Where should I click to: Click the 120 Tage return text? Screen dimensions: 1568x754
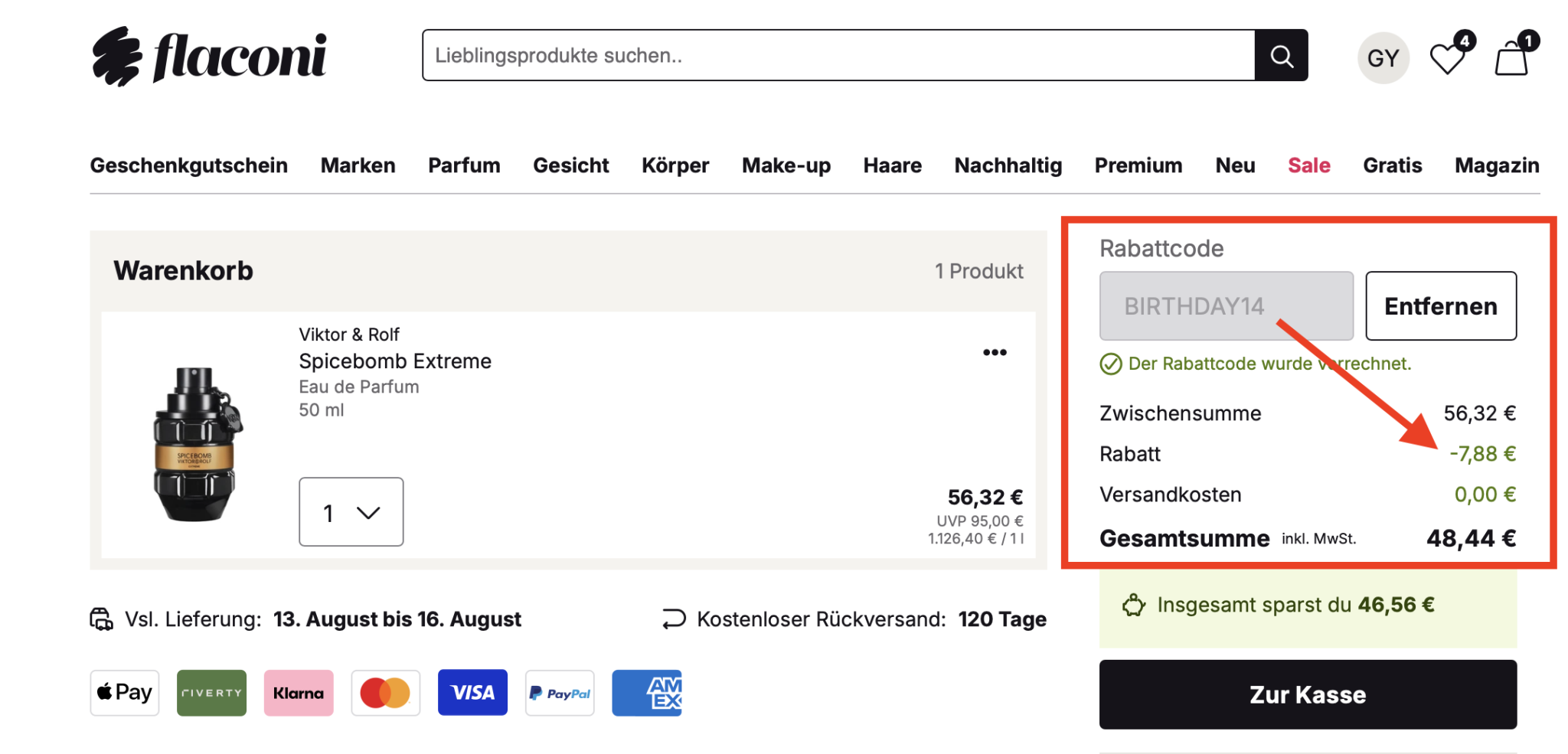point(1002,619)
